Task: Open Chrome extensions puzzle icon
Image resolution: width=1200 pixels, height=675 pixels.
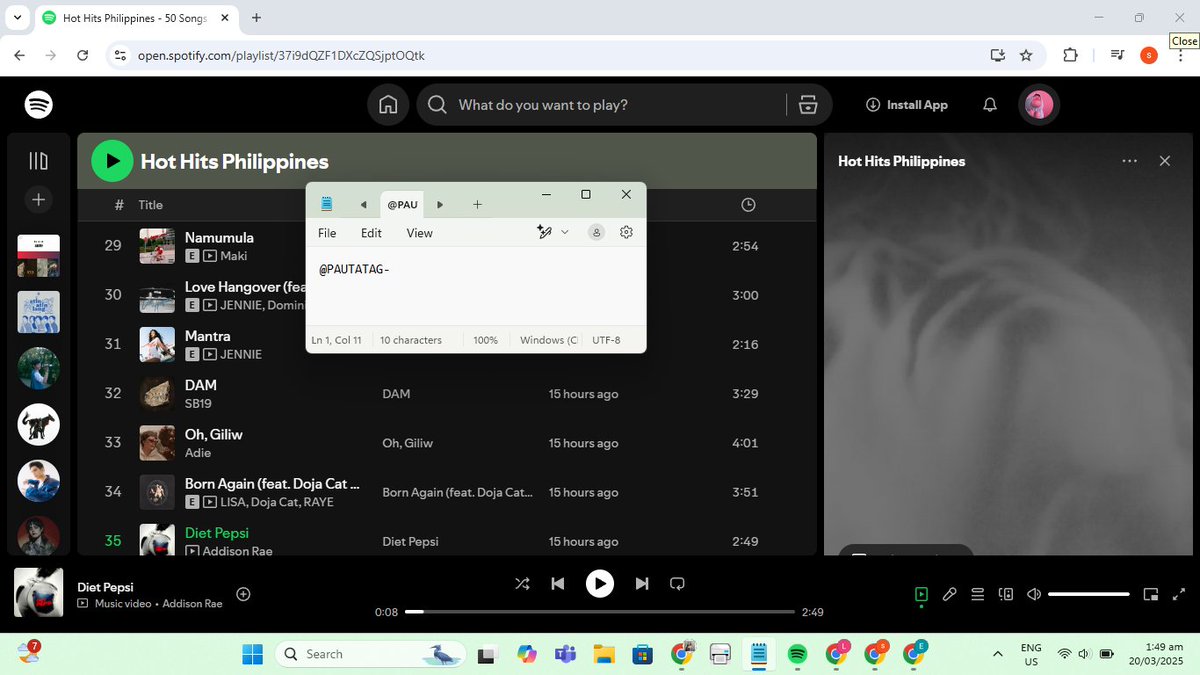Action: (1070, 55)
